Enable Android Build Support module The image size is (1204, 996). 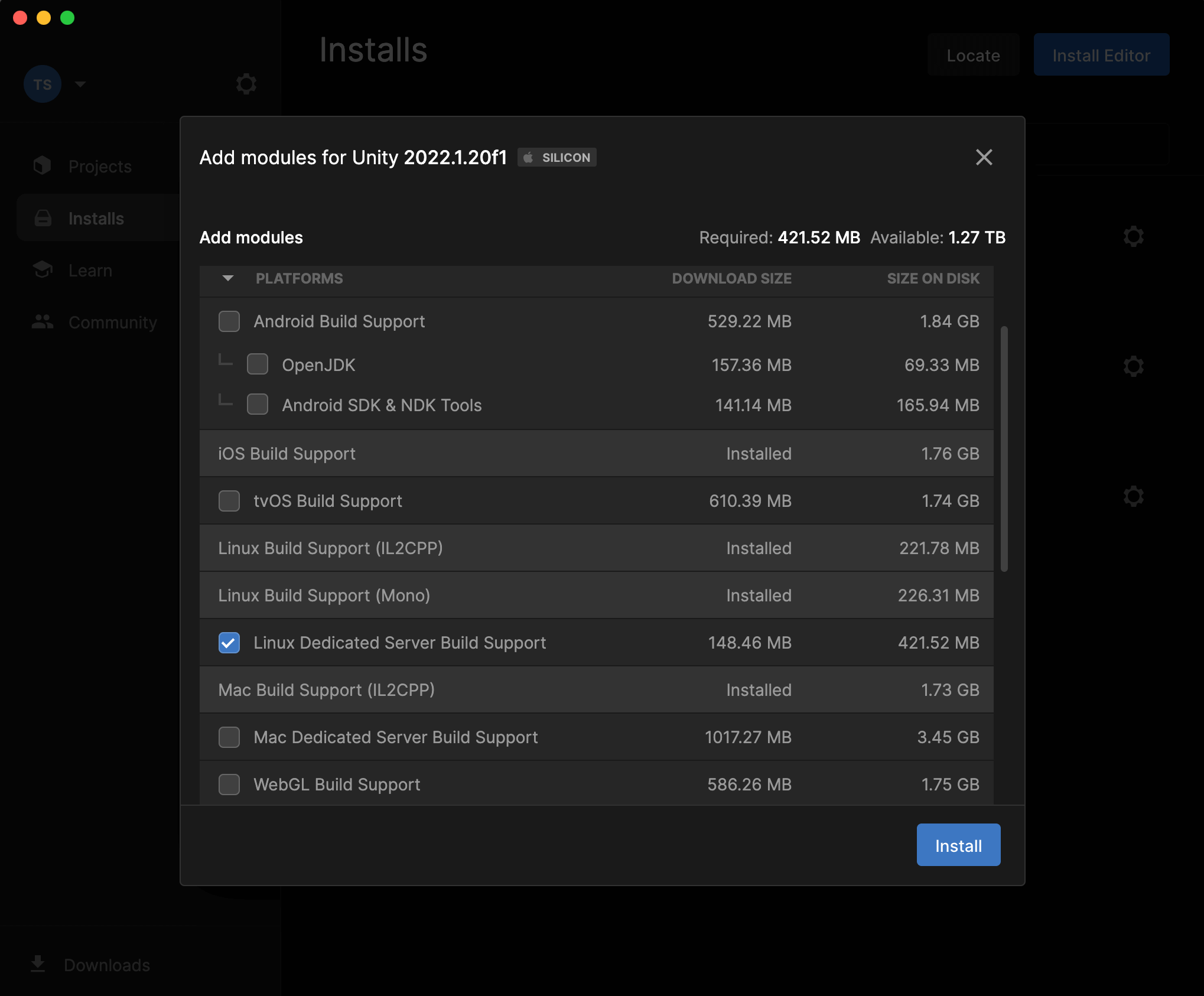(229, 321)
